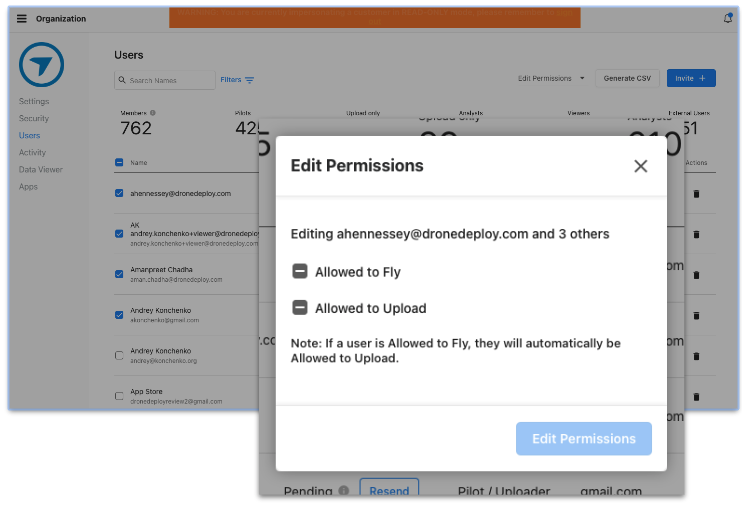Toggle the select-all checkbox beside Name header
This screenshot has height=519, width=742.
[119, 162]
